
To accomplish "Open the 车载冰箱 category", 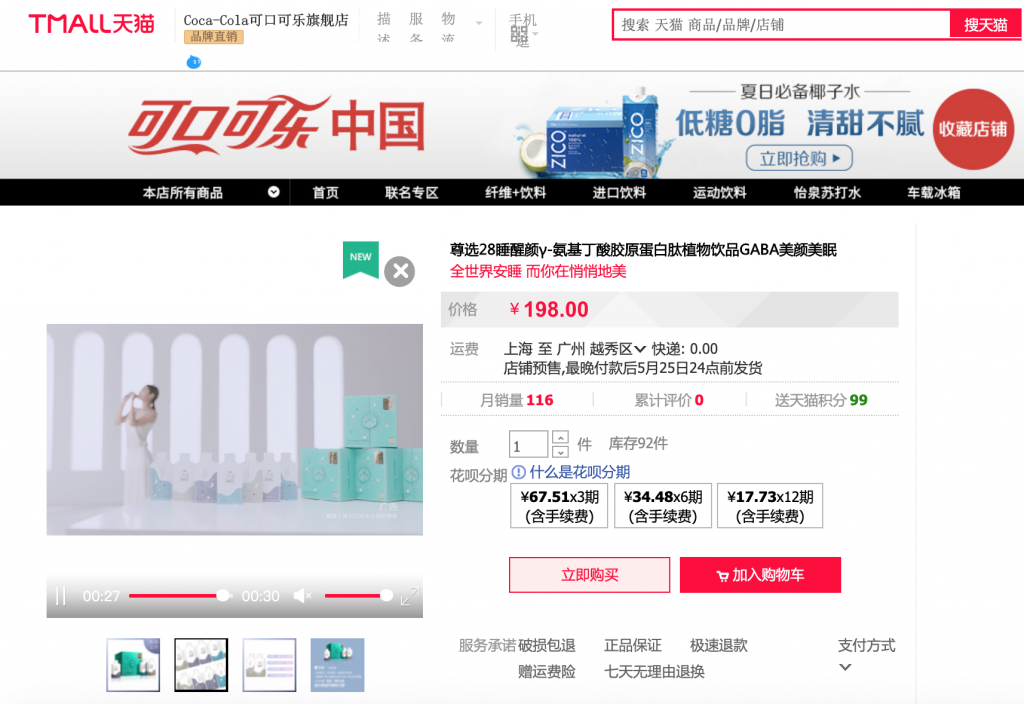I will (x=933, y=193).
